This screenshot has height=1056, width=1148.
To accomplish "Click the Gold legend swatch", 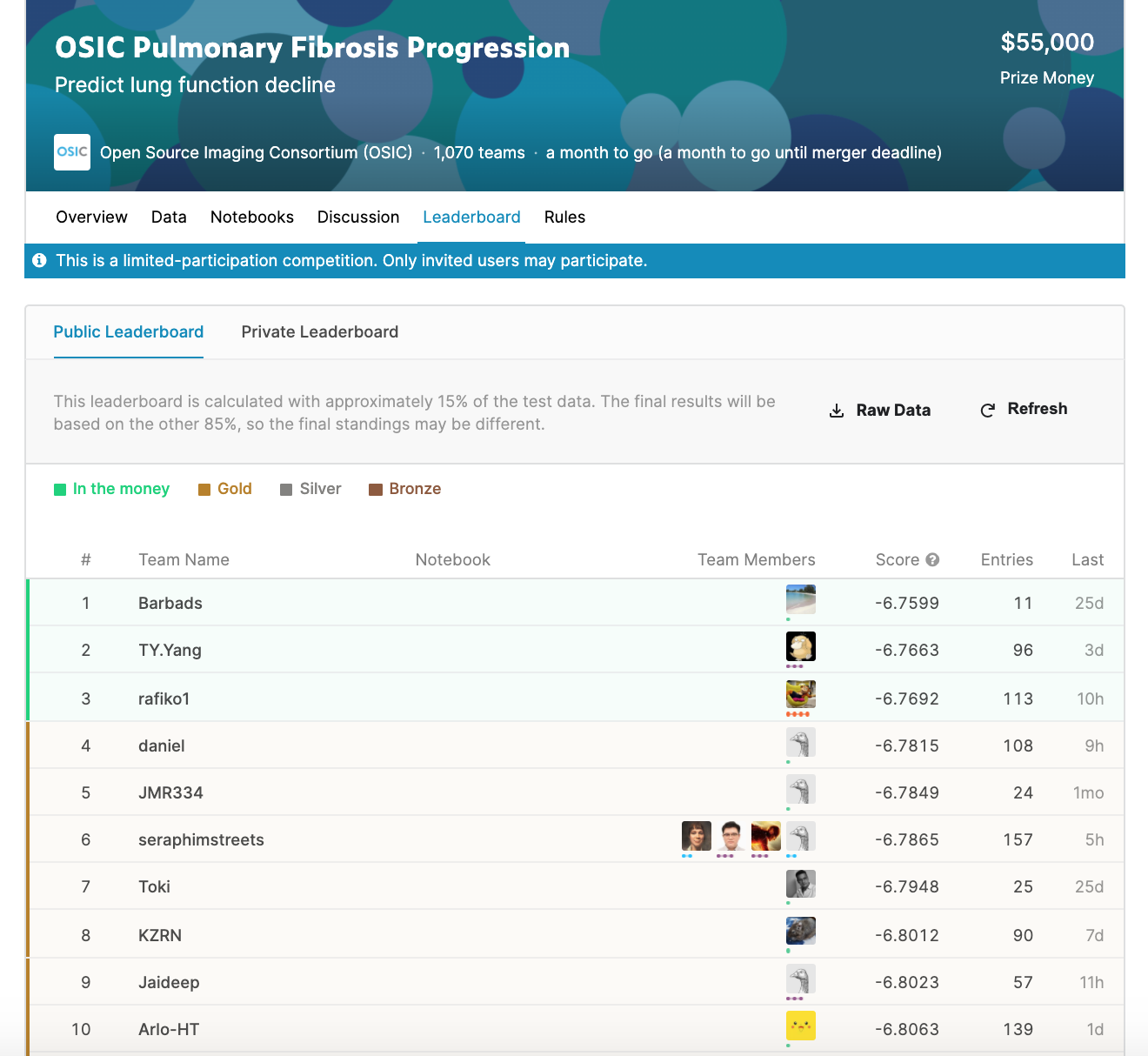I will pos(204,490).
